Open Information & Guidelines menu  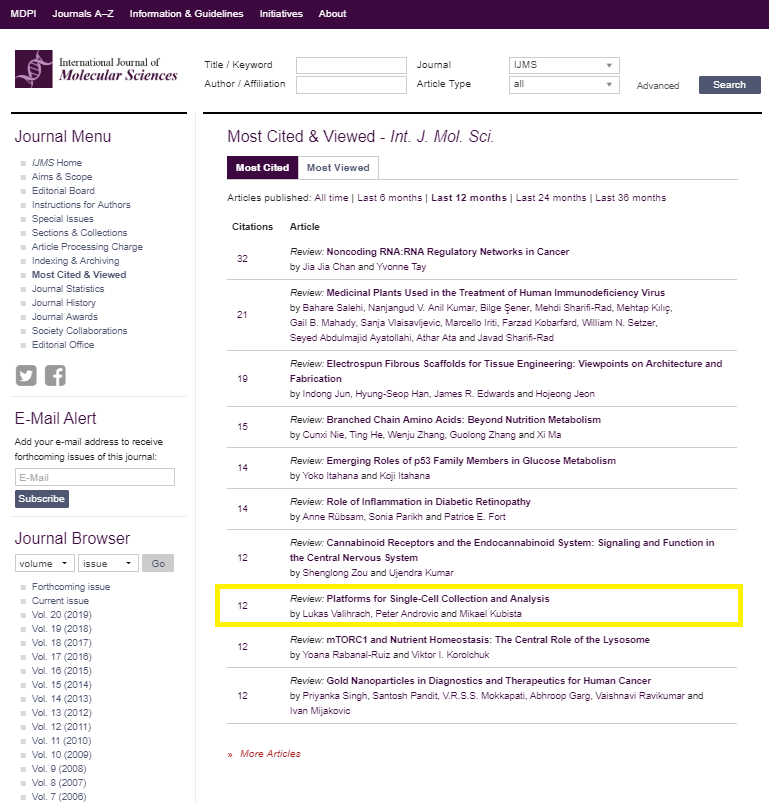[186, 14]
